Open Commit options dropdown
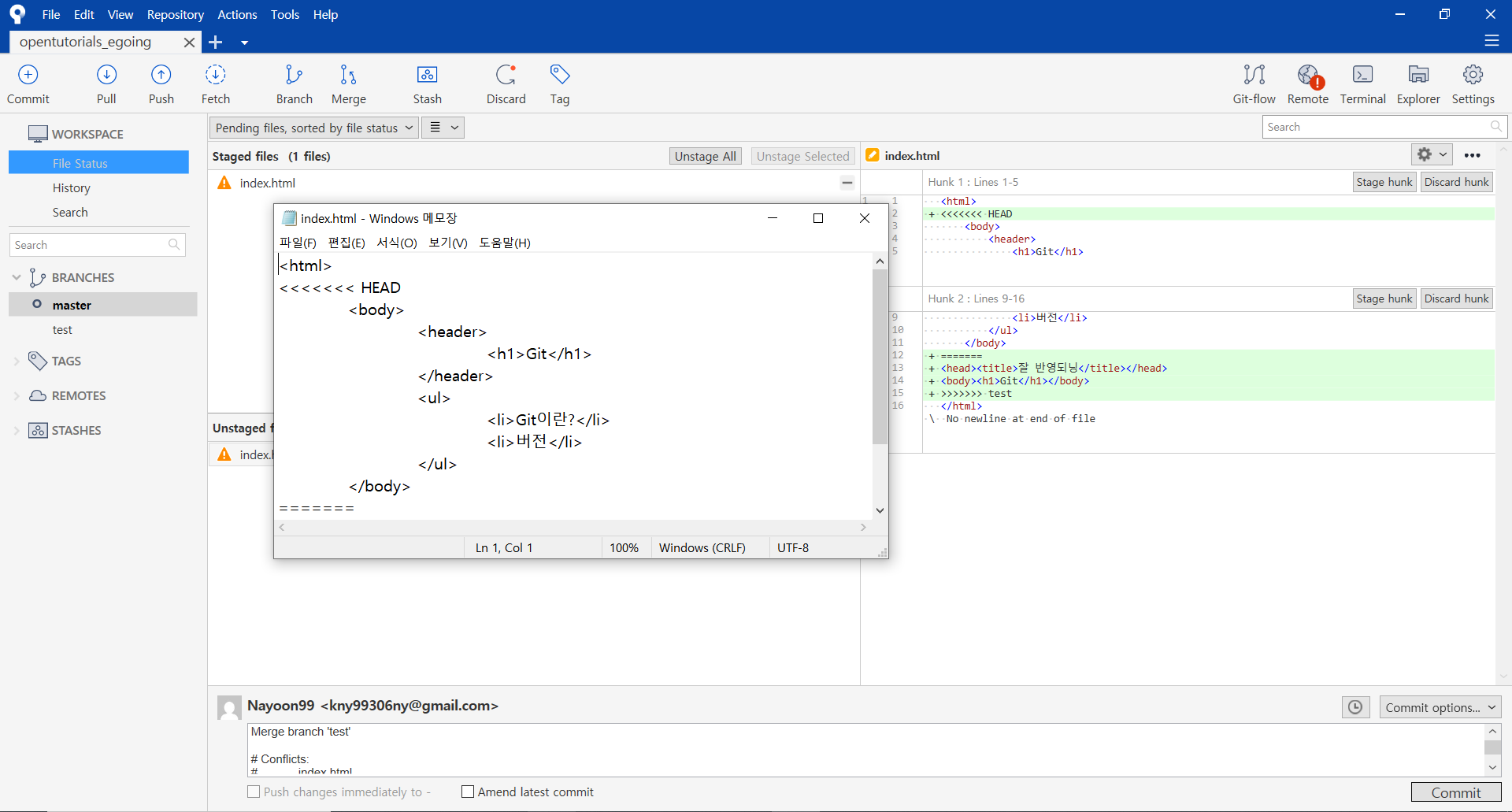Image resolution: width=1512 pixels, height=812 pixels. pyautogui.click(x=1440, y=707)
